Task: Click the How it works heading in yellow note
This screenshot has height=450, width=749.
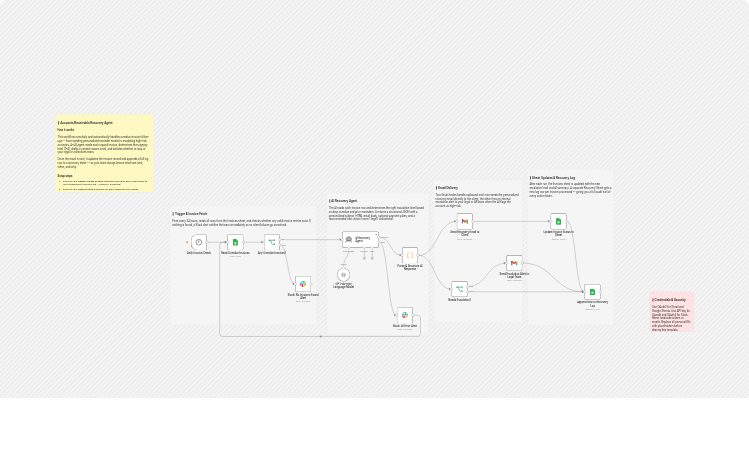Action: tap(66, 130)
